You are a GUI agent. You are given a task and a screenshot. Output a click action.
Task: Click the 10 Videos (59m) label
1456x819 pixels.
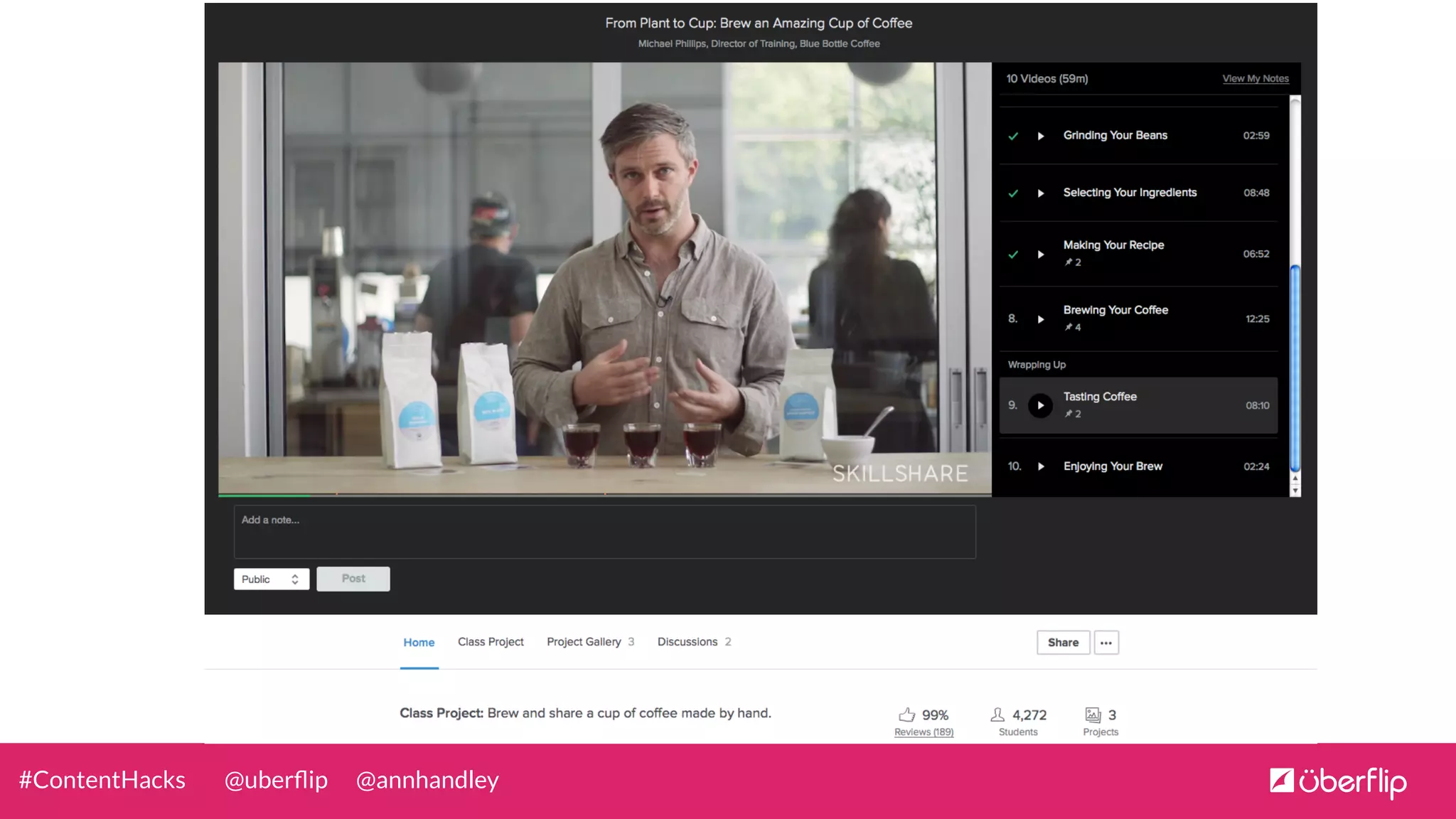1046,79
